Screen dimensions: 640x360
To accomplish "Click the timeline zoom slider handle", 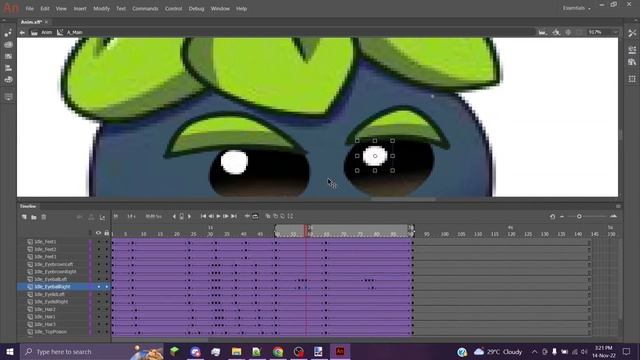I will pos(579,216).
